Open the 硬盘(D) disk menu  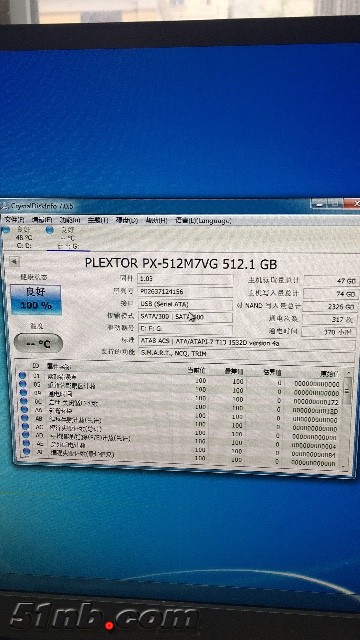point(127,220)
